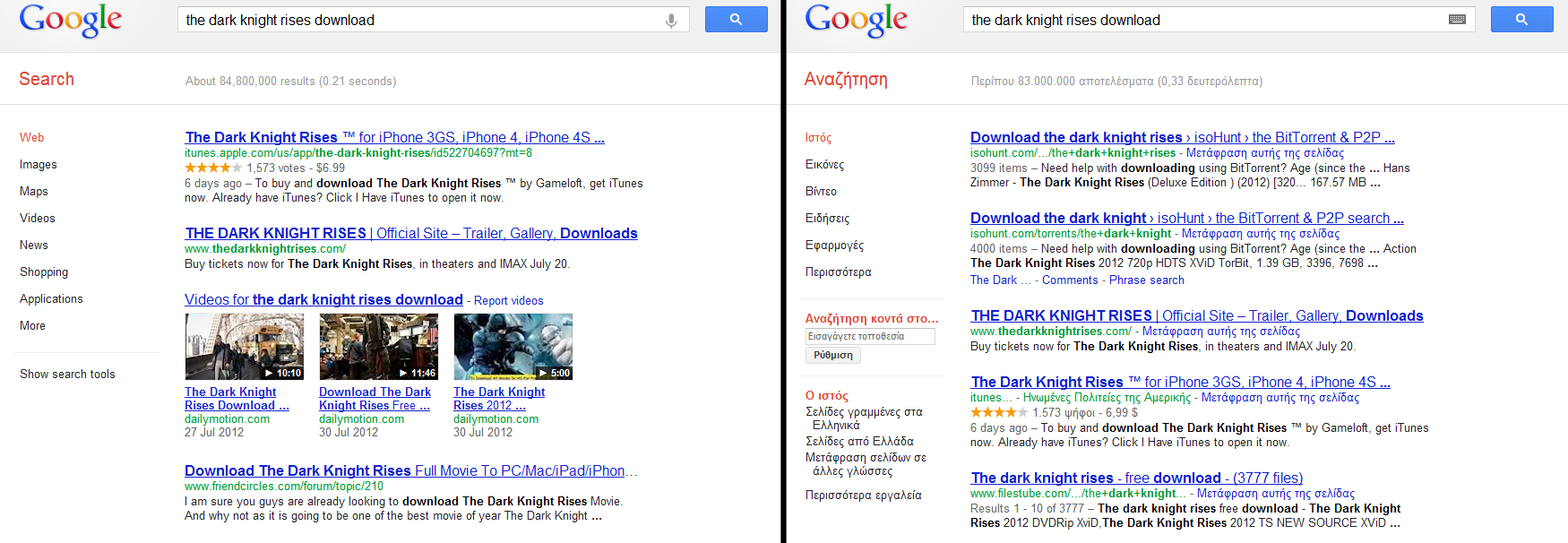Select Web in the English sidebar
The height and width of the screenshot is (543, 1568).
32,137
